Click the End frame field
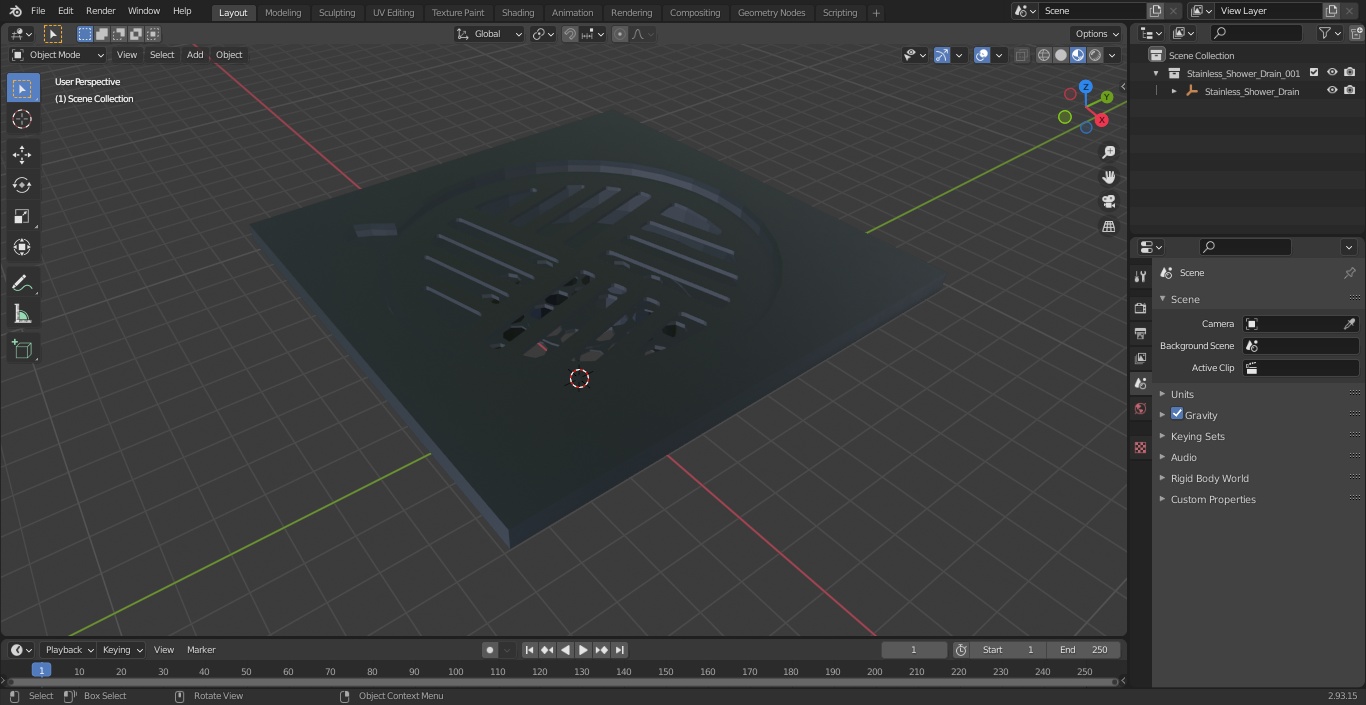Viewport: 1366px width, 705px height. coord(1083,650)
